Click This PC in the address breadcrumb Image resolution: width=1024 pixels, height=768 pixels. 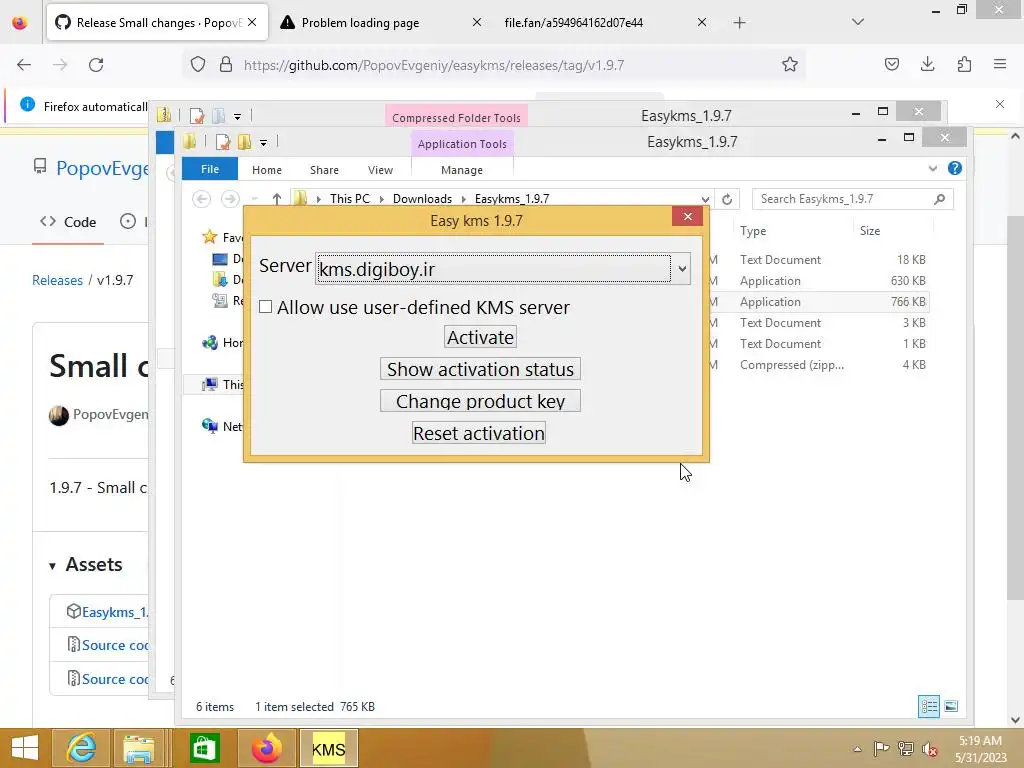pos(349,199)
